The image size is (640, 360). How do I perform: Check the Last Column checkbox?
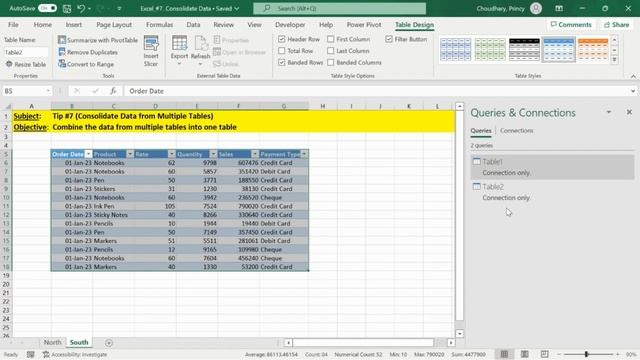331,51
